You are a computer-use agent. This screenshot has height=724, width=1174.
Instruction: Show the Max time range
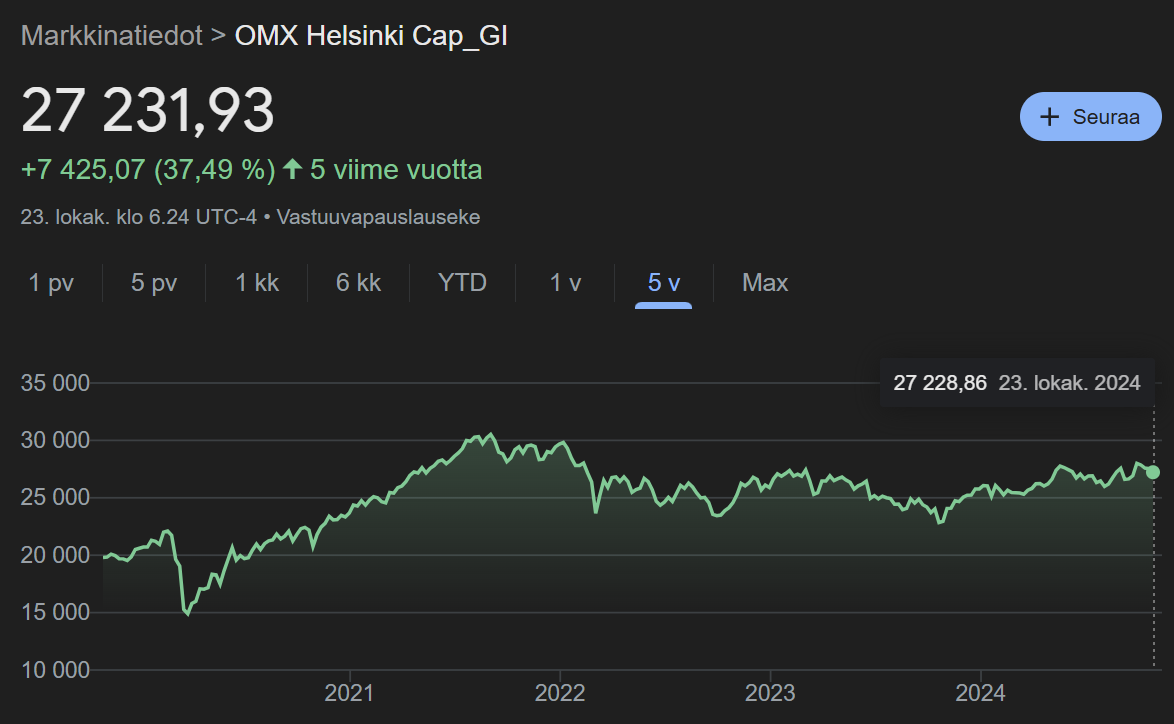coord(765,283)
